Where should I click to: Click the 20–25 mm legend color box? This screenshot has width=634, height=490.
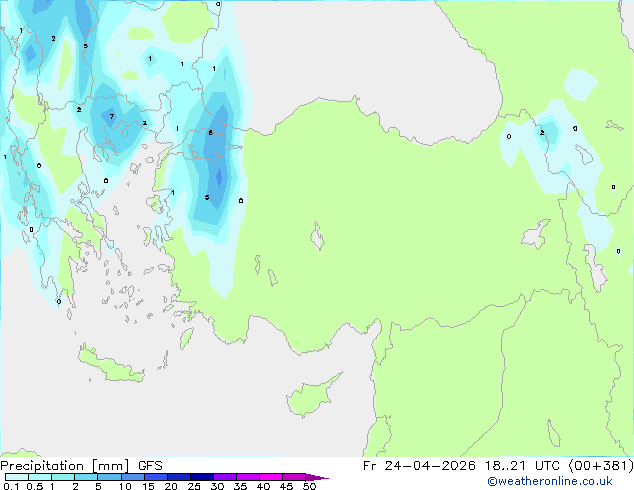[178, 477]
